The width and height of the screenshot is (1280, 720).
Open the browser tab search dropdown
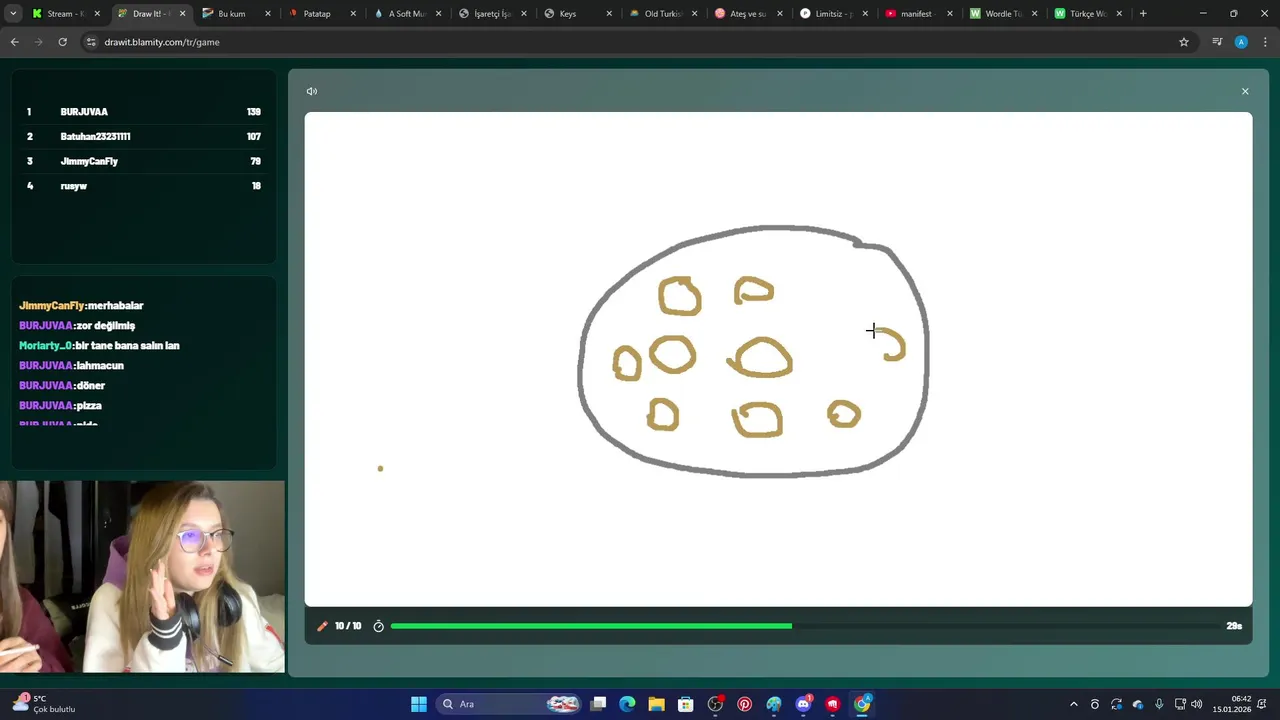click(13, 14)
